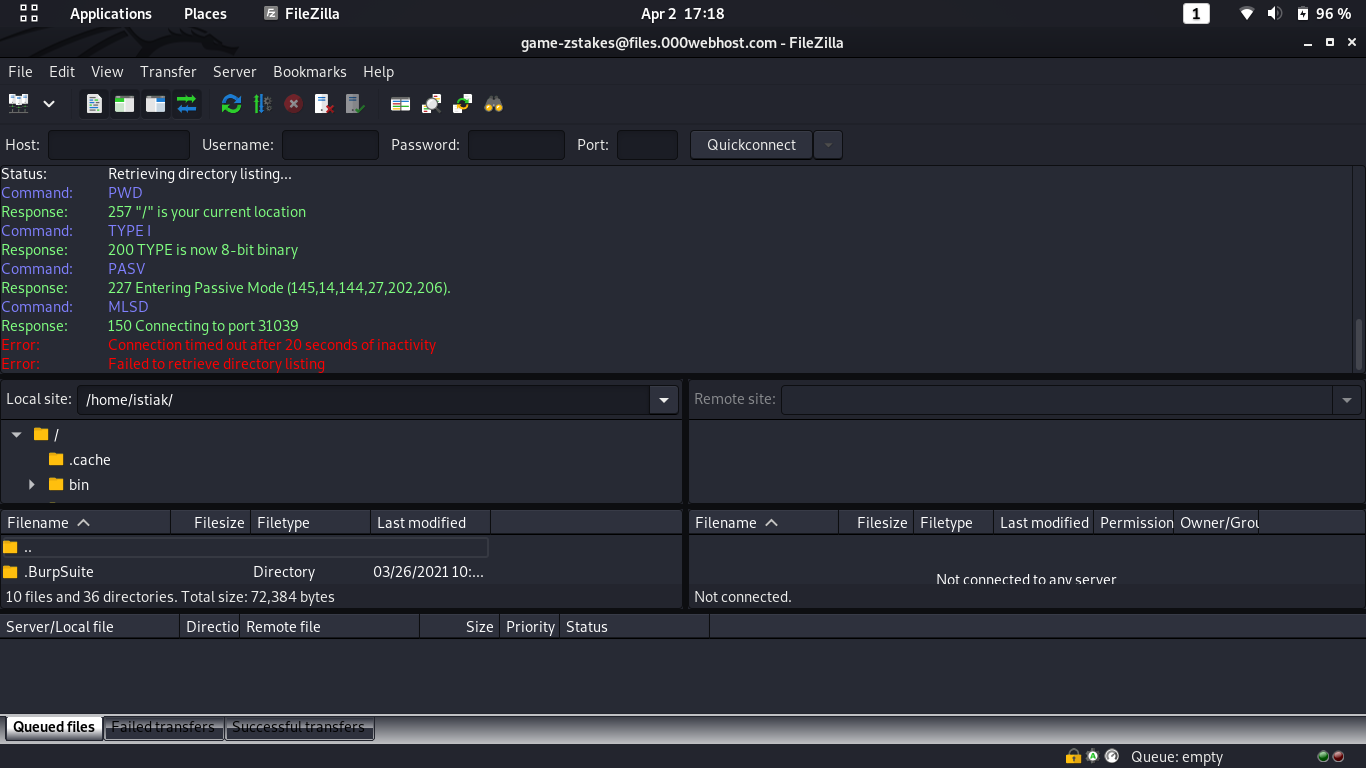Switch to Successful transfers tab

(299, 727)
